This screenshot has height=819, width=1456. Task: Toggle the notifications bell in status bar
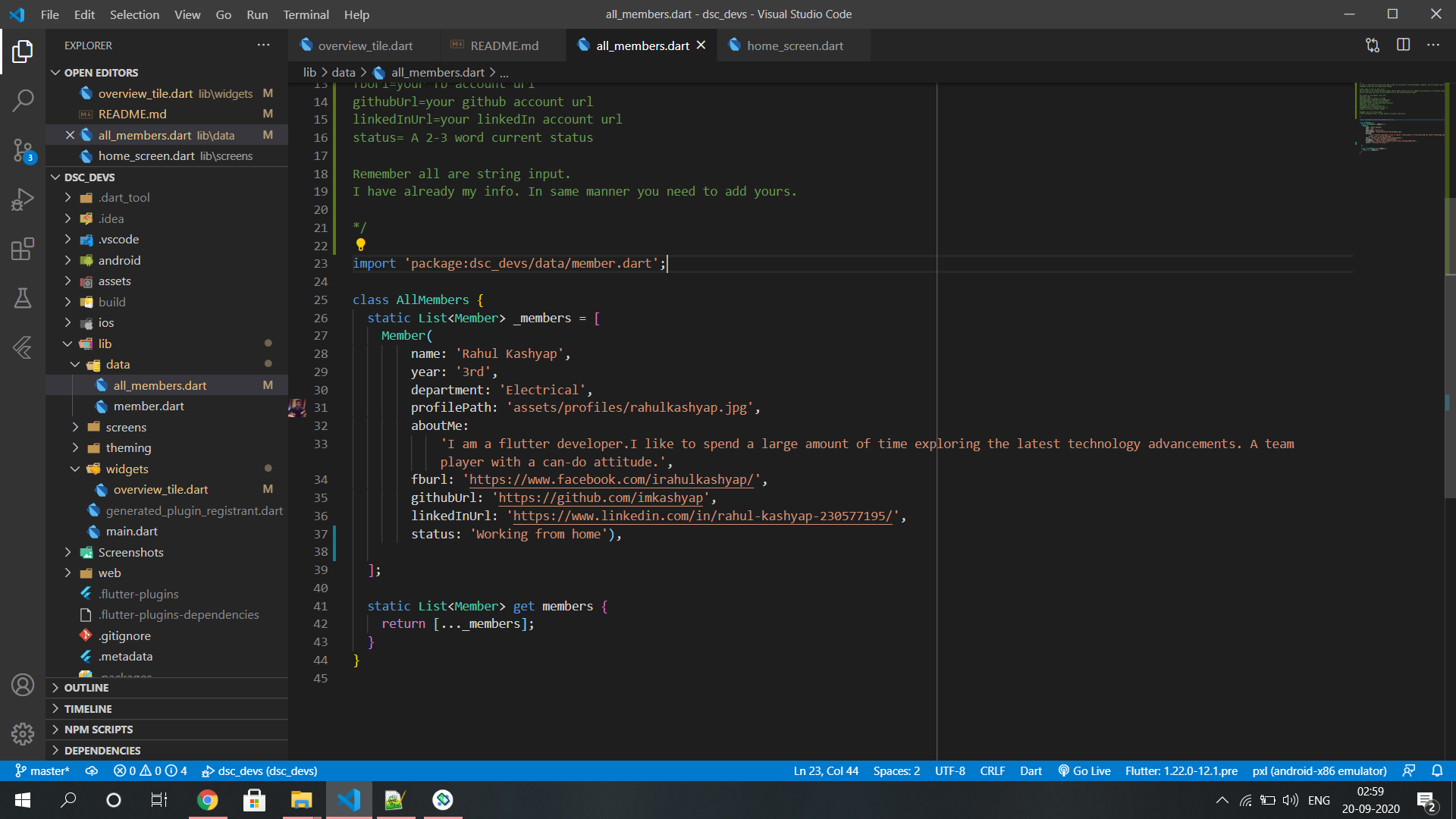pyautogui.click(x=1437, y=770)
